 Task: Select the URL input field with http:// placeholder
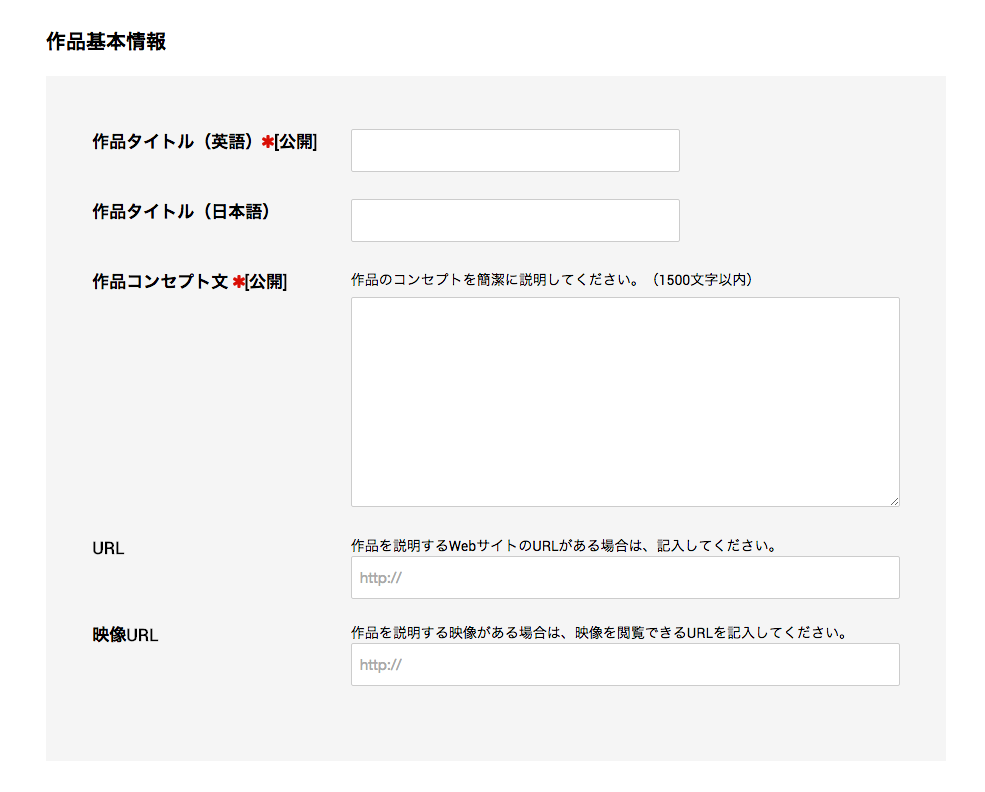(625, 577)
